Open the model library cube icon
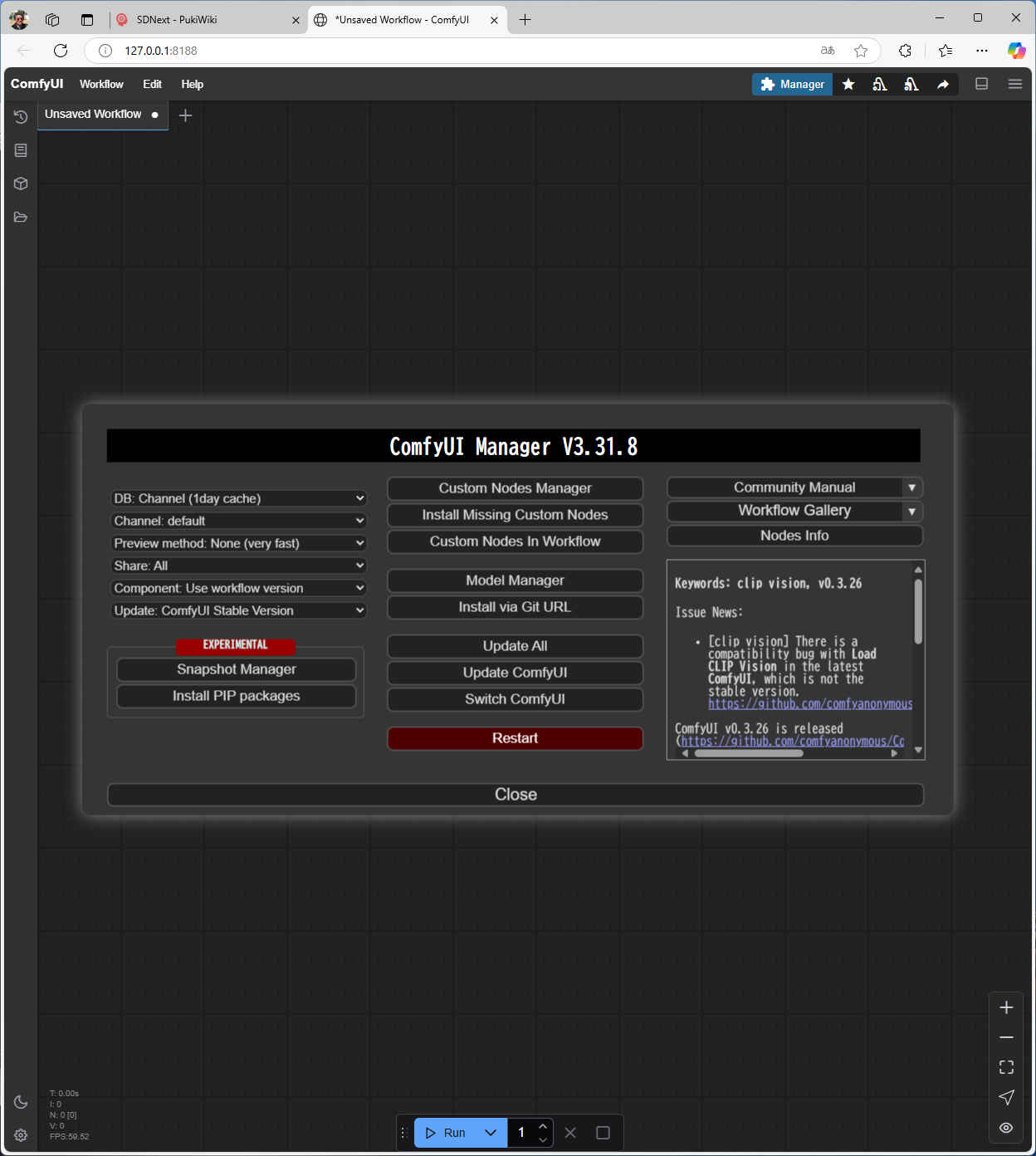The width and height of the screenshot is (1036, 1156). (x=21, y=184)
